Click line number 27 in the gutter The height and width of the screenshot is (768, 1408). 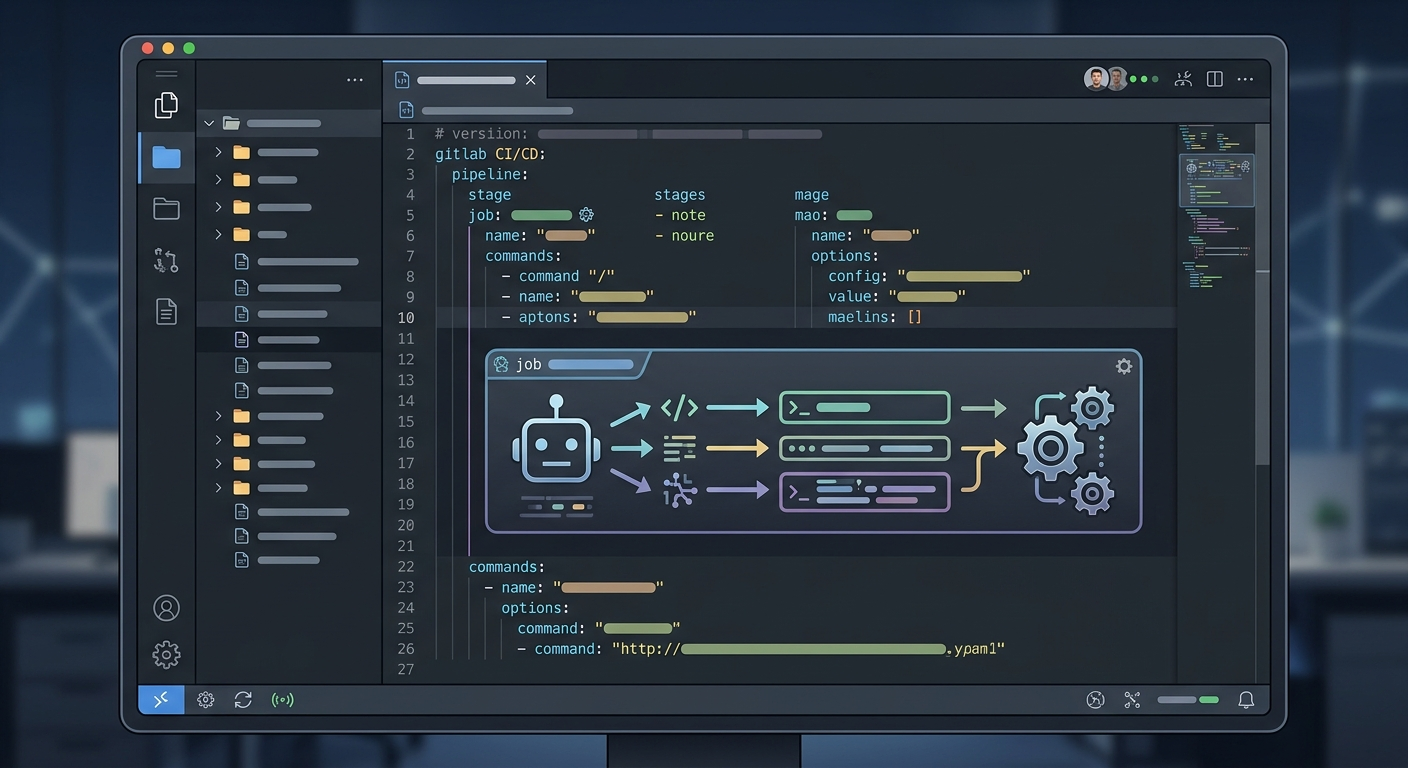405,670
